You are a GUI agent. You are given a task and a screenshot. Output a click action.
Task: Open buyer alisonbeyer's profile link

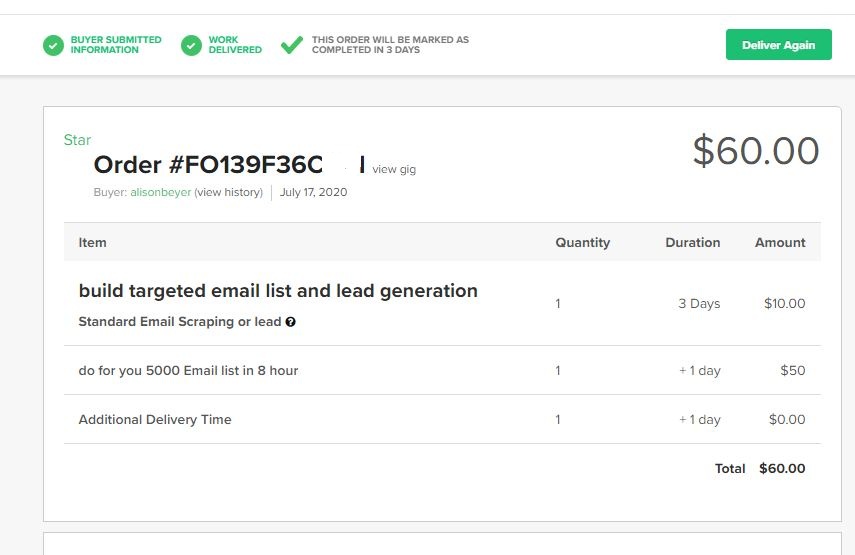point(161,192)
